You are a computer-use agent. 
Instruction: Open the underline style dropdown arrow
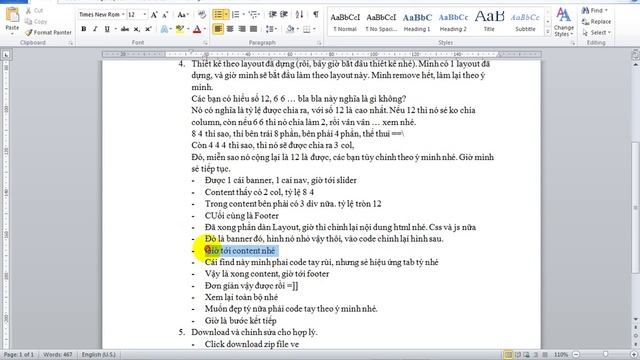point(116,29)
